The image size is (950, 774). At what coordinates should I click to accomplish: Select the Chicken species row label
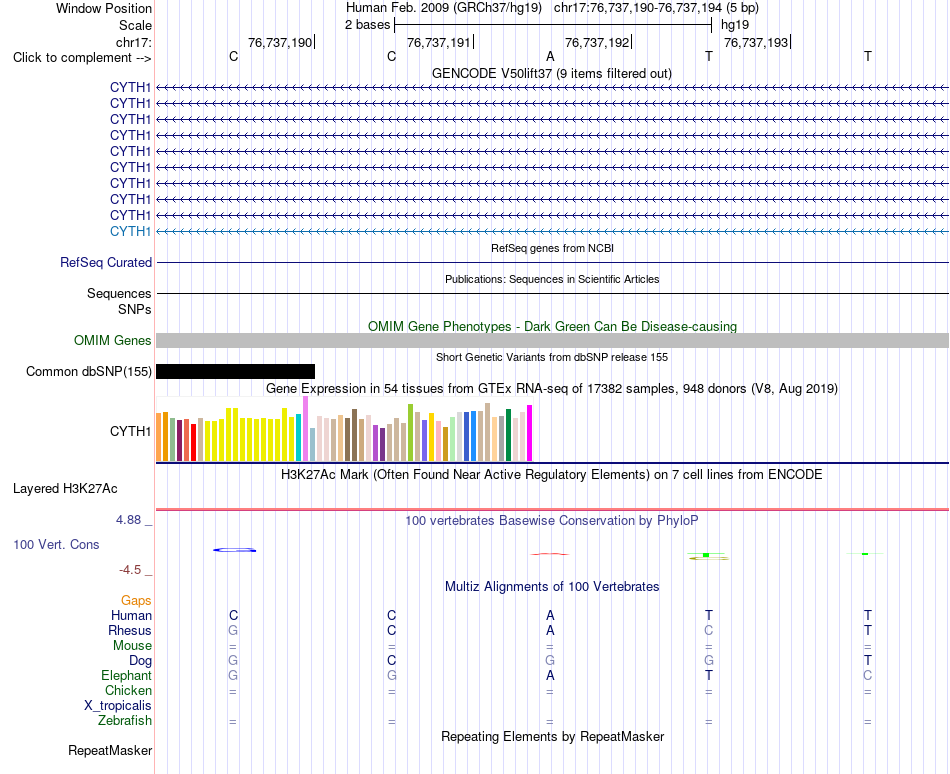[x=128, y=690]
